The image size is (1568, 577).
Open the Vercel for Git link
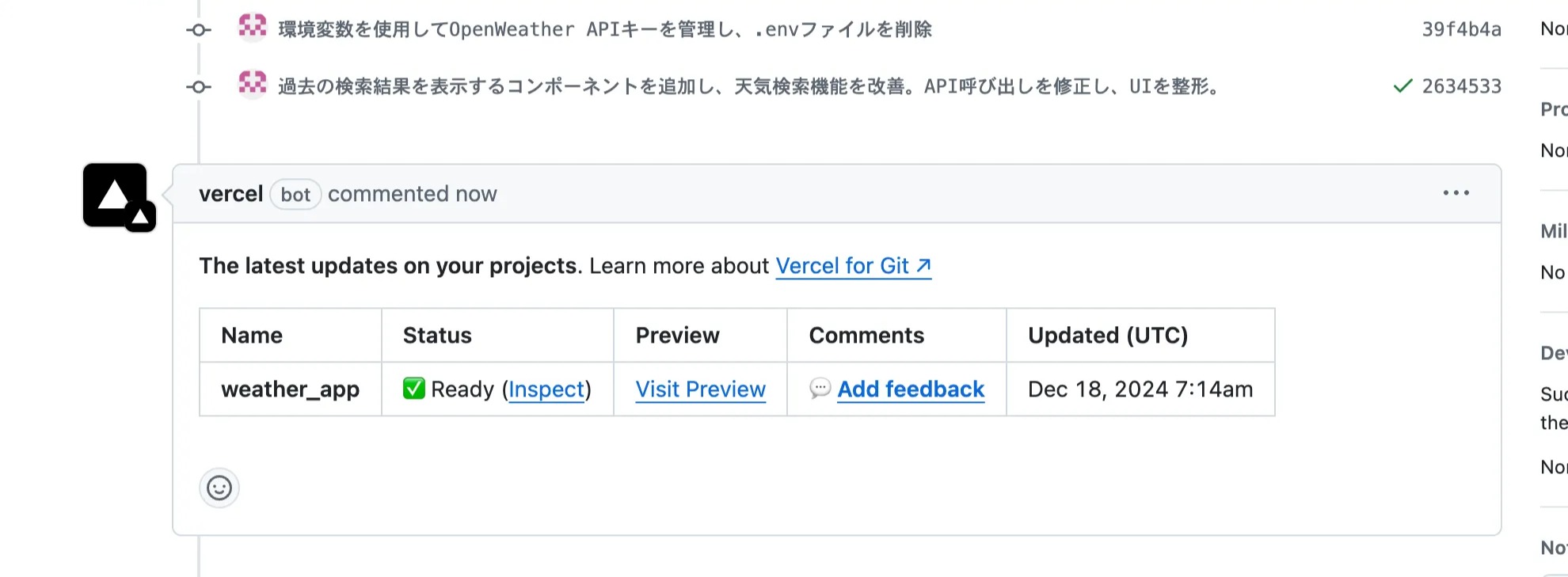tap(853, 266)
